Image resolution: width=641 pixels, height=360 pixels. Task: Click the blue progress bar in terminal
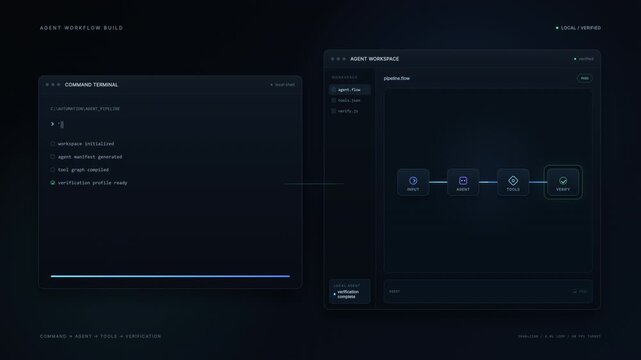point(170,276)
